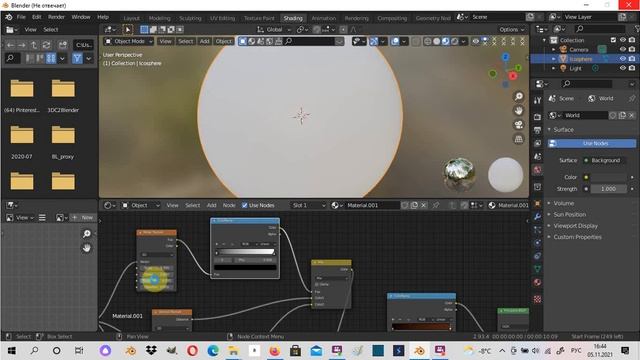Click the Use Nodes button in World properties
The width and height of the screenshot is (640, 360).
[591, 143]
